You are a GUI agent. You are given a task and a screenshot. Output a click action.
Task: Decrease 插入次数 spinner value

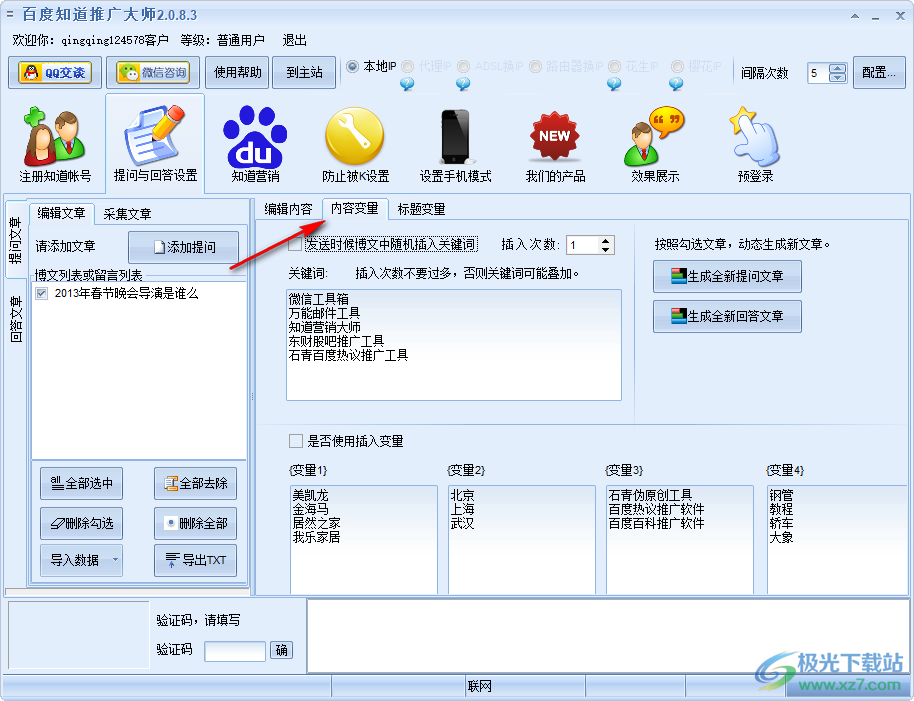point(606,249)
